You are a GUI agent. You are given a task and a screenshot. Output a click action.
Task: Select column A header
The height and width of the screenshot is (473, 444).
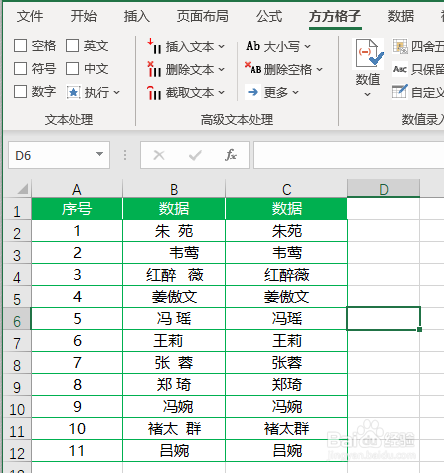click(x=77, y=189)
